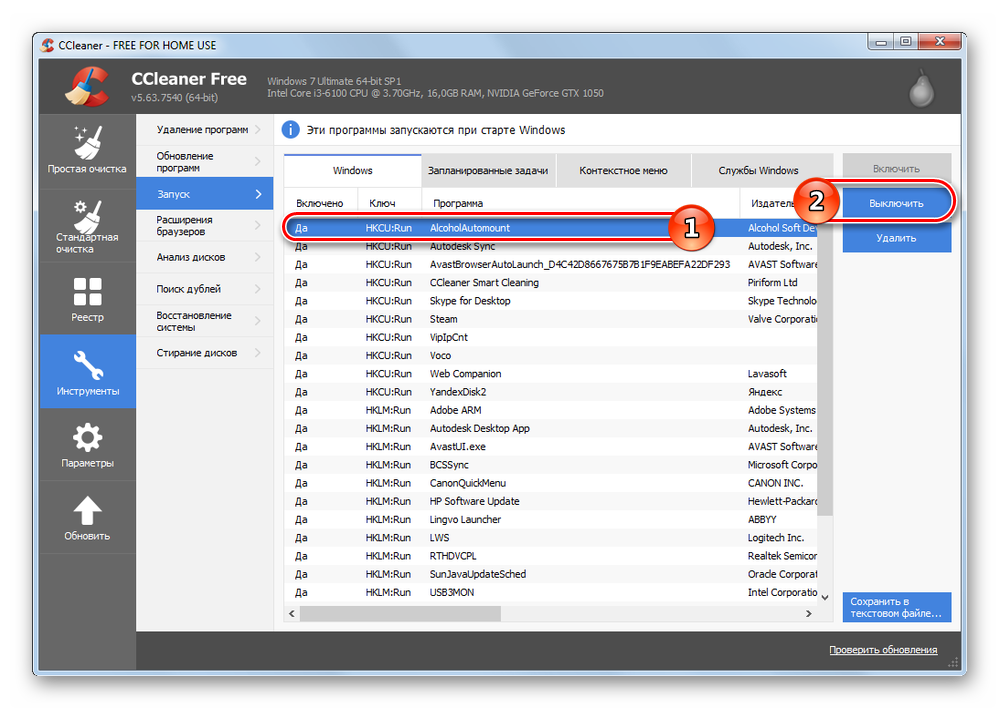The image size is (1000, 709).
Task: Click the Инструменты wrench icon
Action: pyautogui.click(x=87, y=364)
